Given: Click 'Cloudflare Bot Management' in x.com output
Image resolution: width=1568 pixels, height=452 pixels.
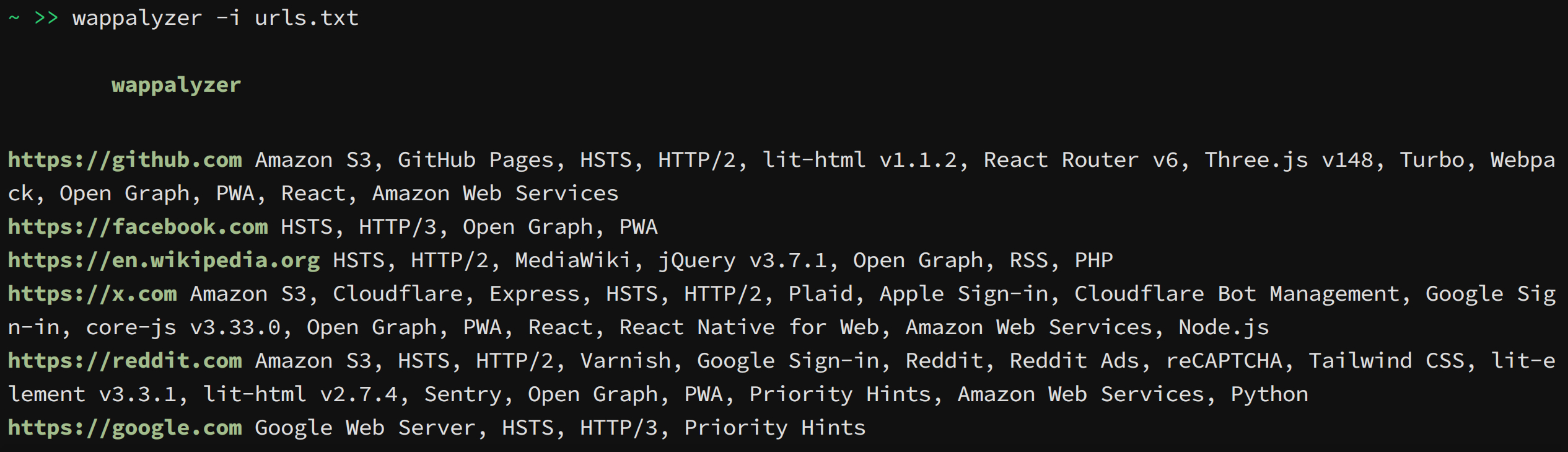Looking at the screenshot, I should [x=1237, y=294].
